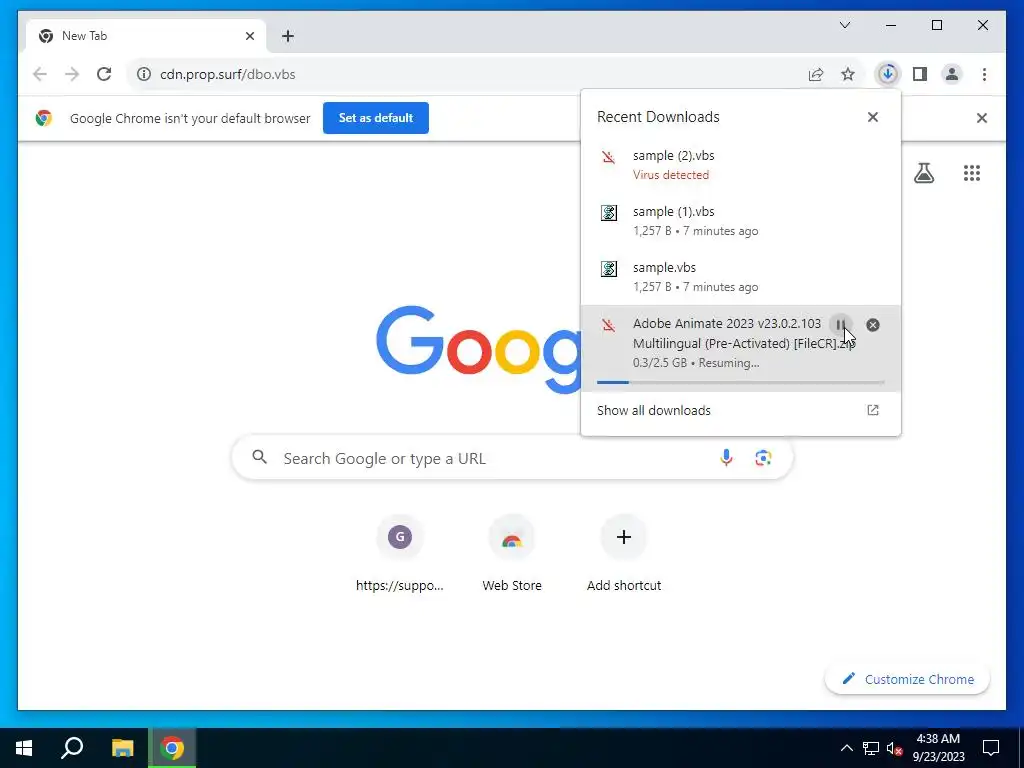Image resolution: width=1024 pixels, height=768 pixels.
Task: Cancel the Adobe Animate zip download
Action: [x=872, y=325]
